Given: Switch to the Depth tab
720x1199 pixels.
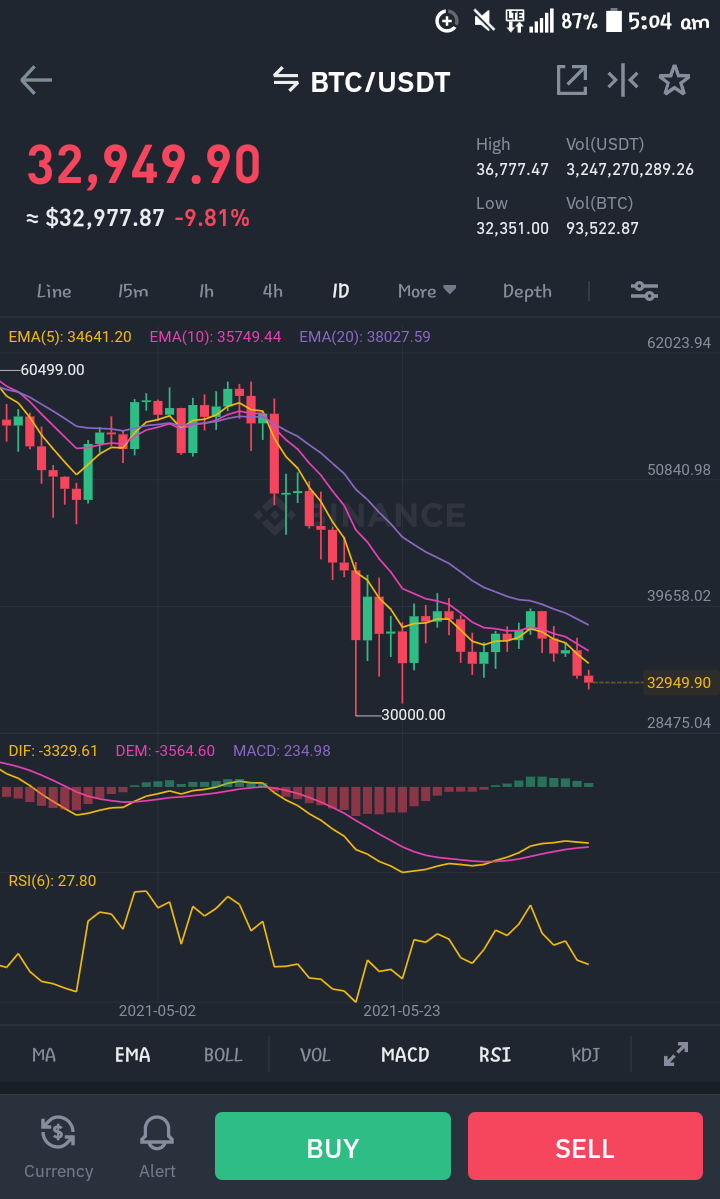Looking at the screenshot, I should tap(527, 291).
